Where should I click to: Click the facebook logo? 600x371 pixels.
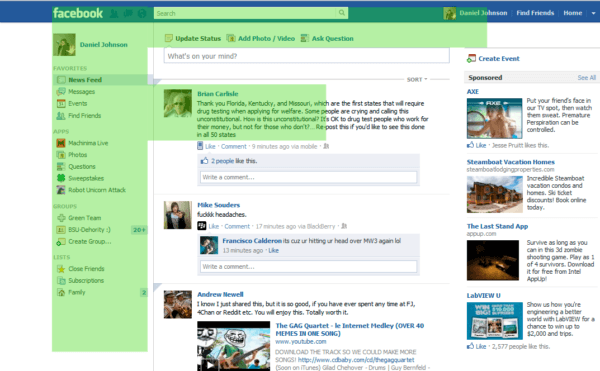tap(78, 13)
